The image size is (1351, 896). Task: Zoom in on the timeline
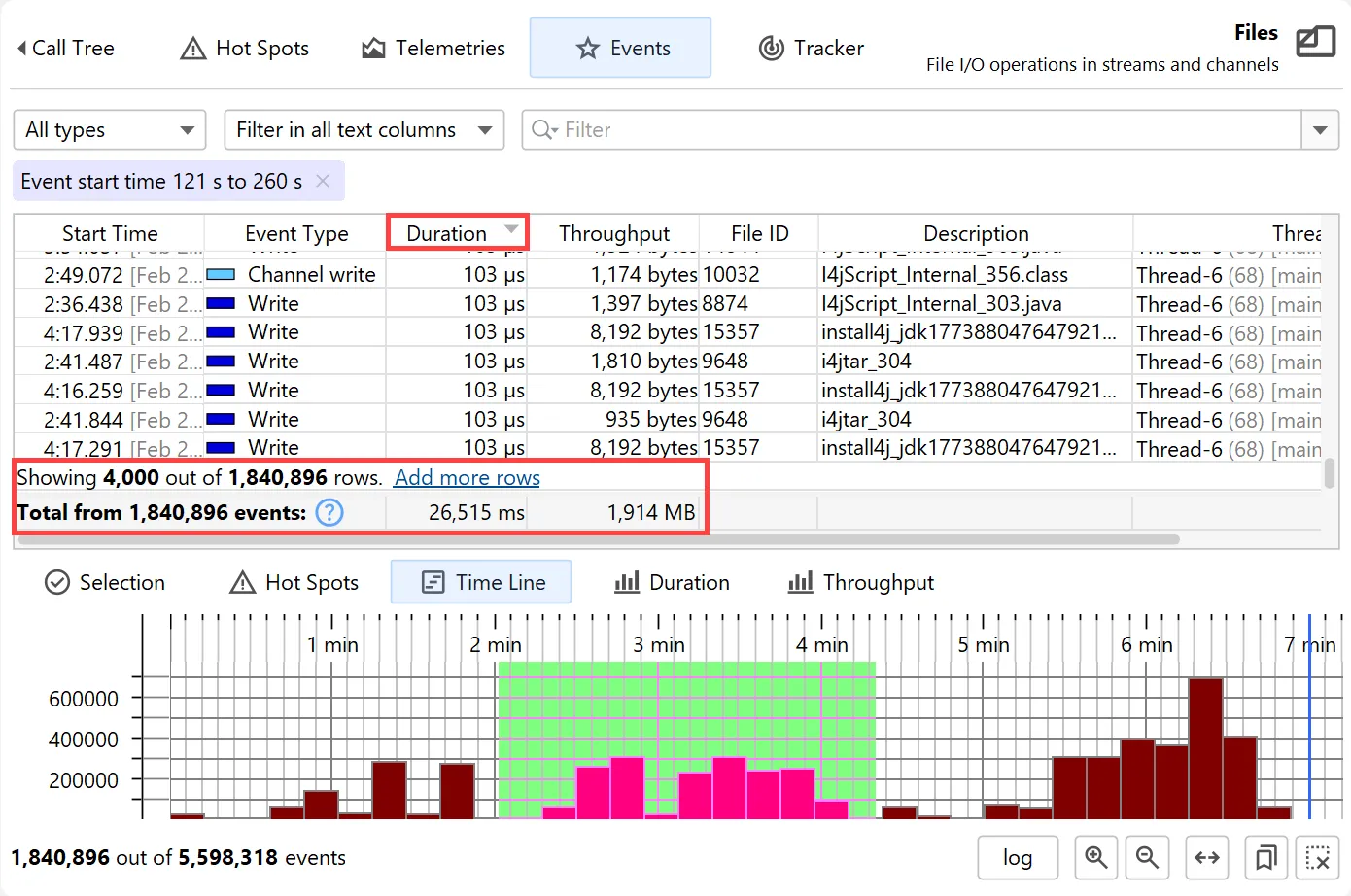[x=1095, y=858]
